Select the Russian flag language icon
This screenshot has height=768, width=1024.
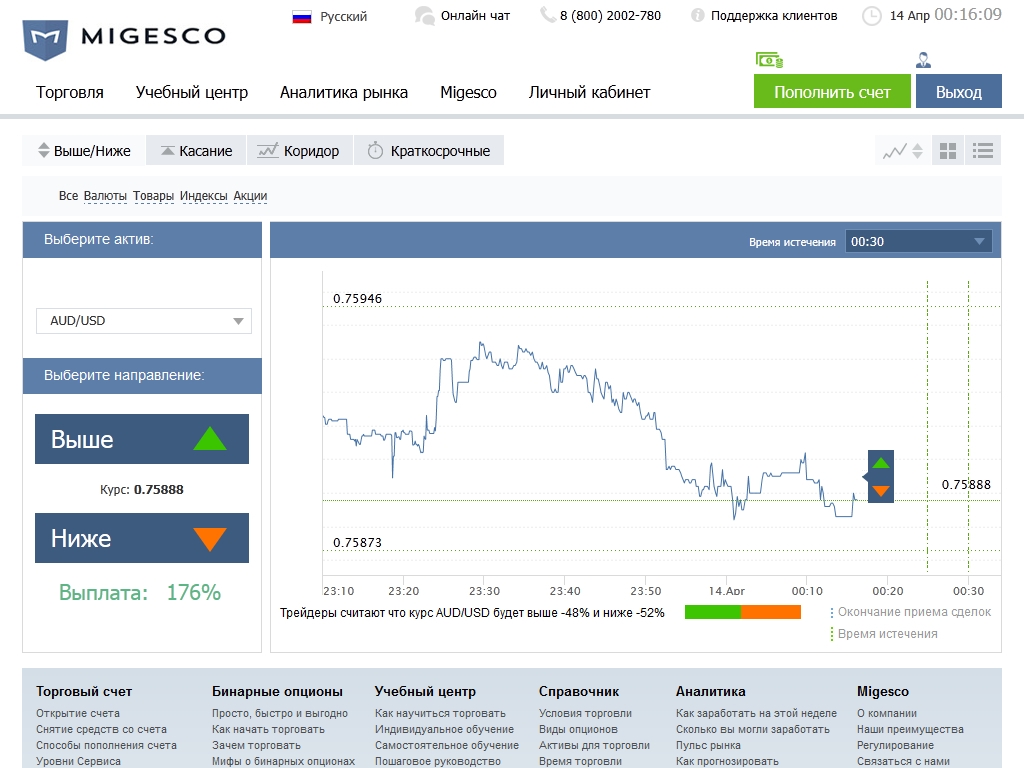click(302, 16)
